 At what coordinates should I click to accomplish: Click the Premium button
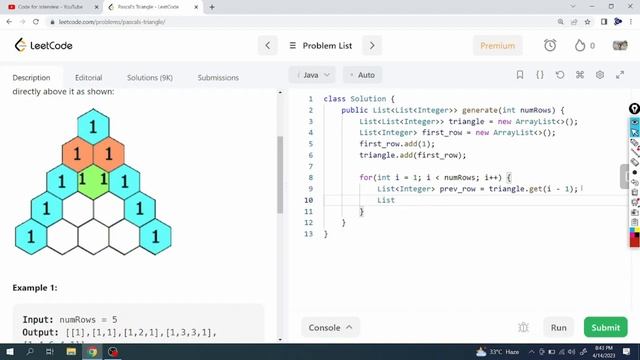498,45
